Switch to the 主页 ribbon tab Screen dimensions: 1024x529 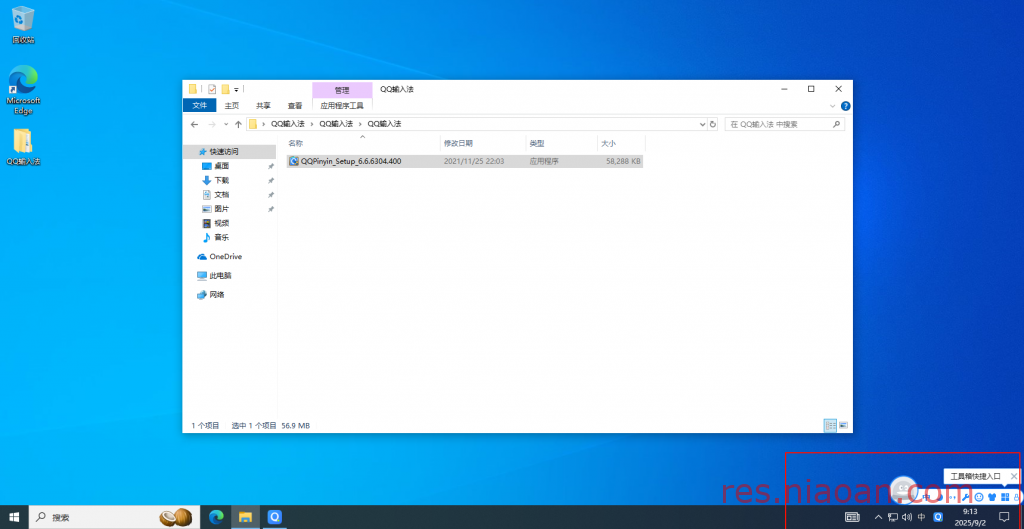click(x=232, y=105)
